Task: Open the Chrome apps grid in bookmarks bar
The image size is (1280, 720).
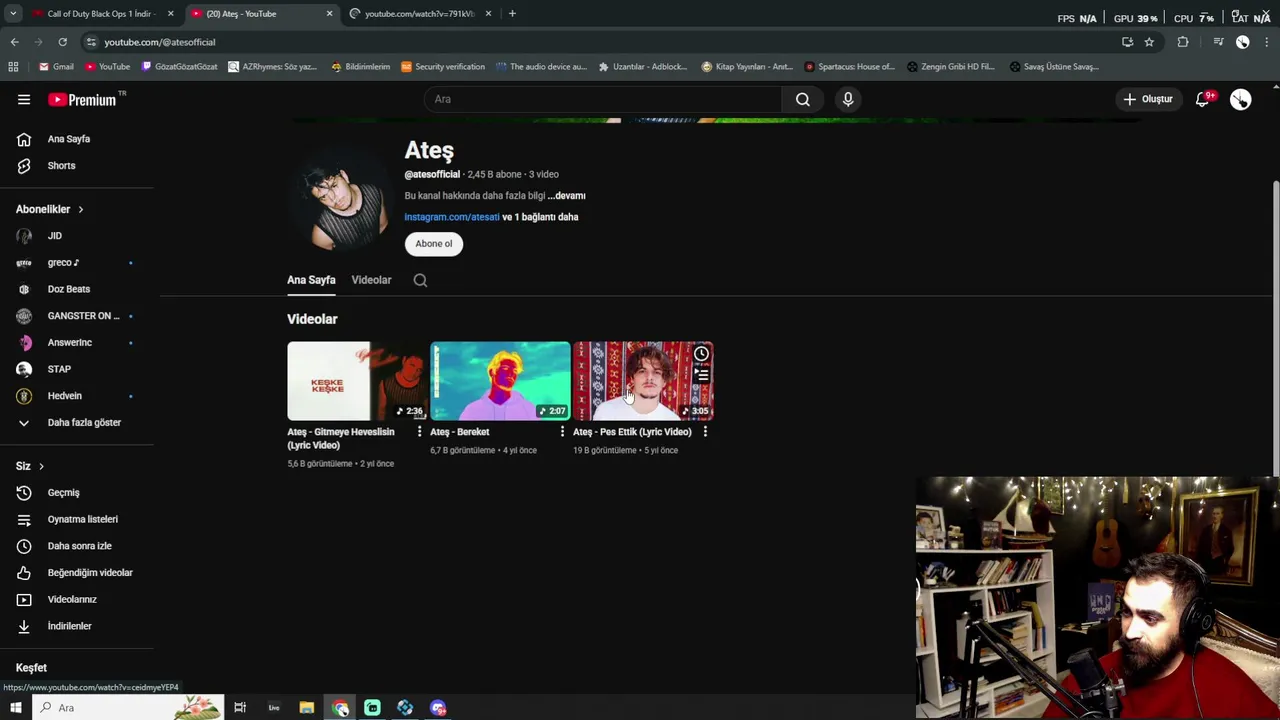Action: tap(13, 67)
